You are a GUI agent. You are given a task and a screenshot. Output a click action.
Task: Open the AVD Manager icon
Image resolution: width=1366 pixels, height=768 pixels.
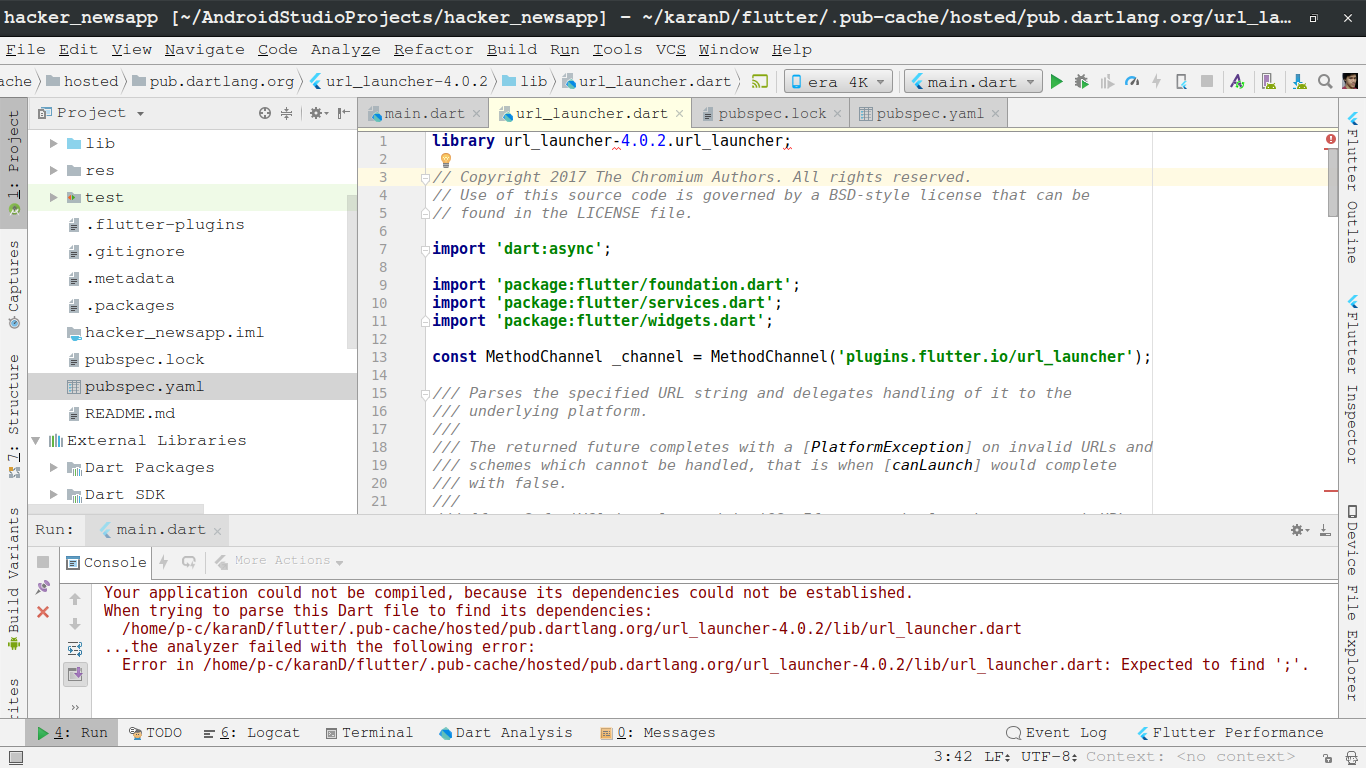(x=1269, y=81)
